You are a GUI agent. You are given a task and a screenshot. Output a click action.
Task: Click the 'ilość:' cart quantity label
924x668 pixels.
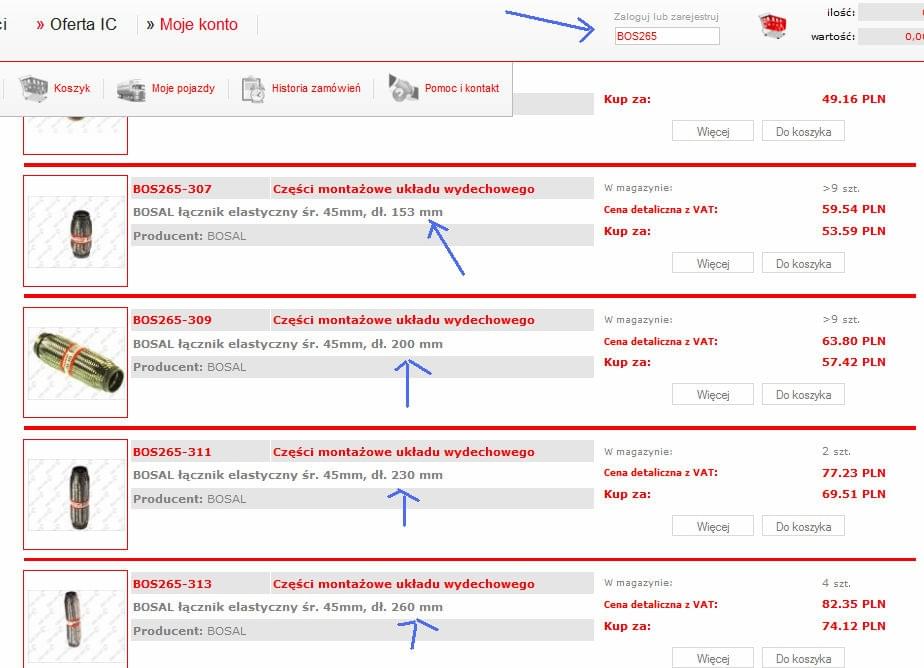tap(841, 12)
